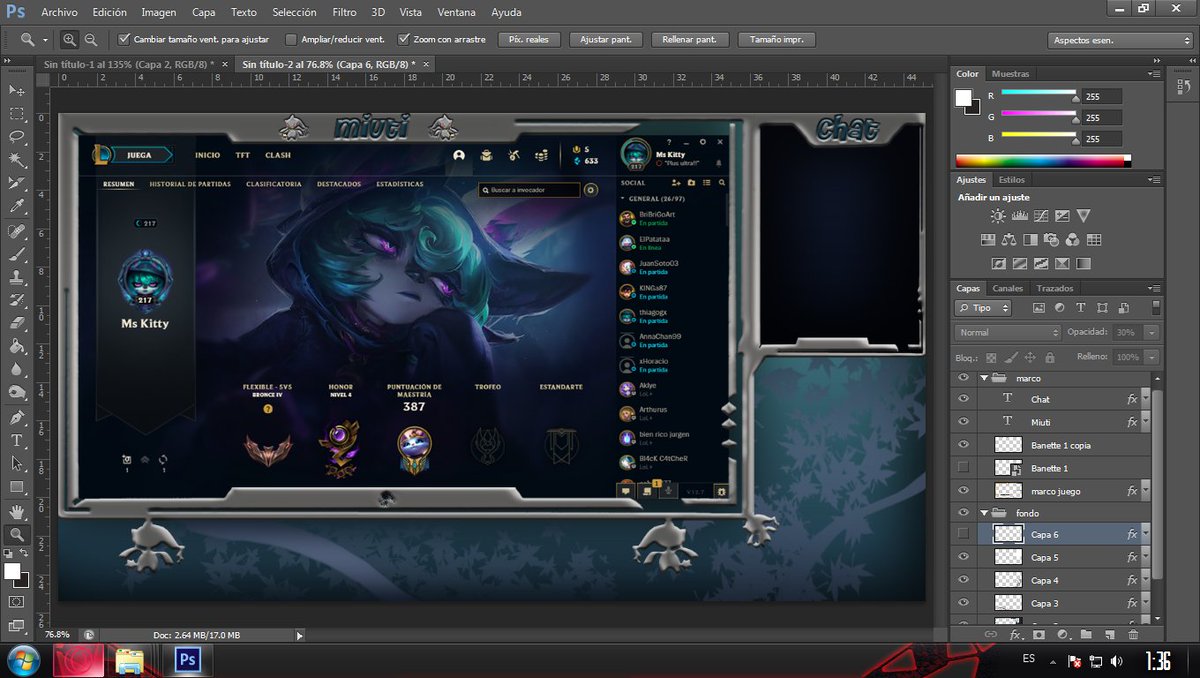This screenshot has width=1200, height=678.
Task: Open the layer filter Tipo dropdown
Action: 984,308
